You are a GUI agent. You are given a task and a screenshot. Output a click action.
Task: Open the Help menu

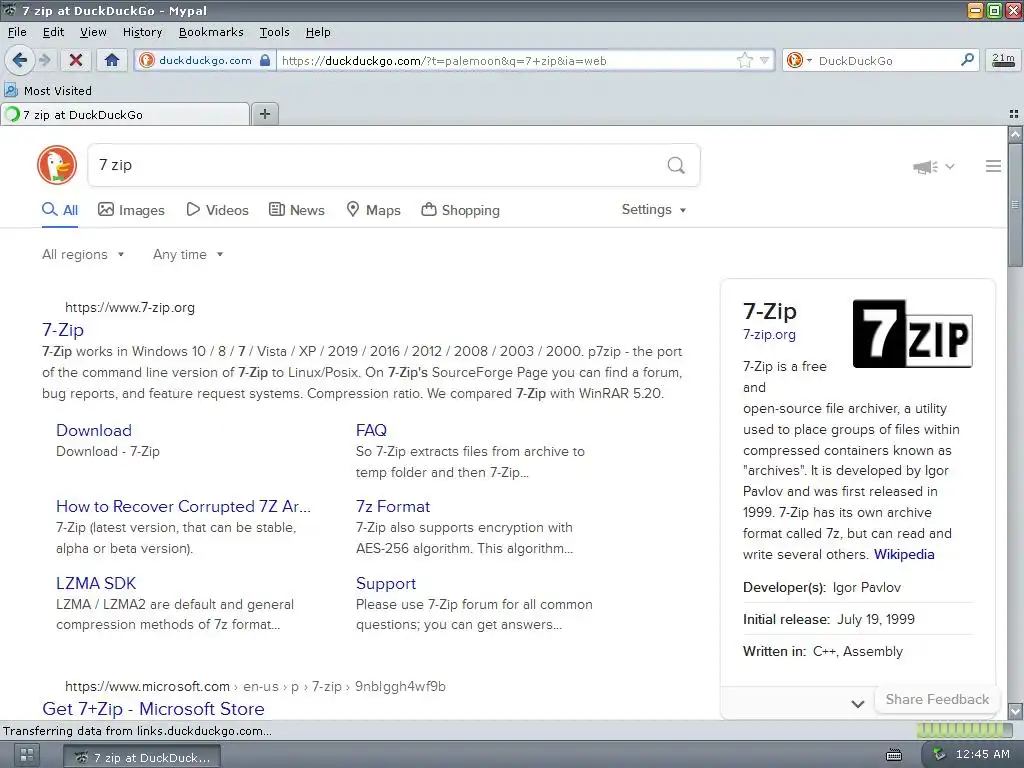pos(318,31)
